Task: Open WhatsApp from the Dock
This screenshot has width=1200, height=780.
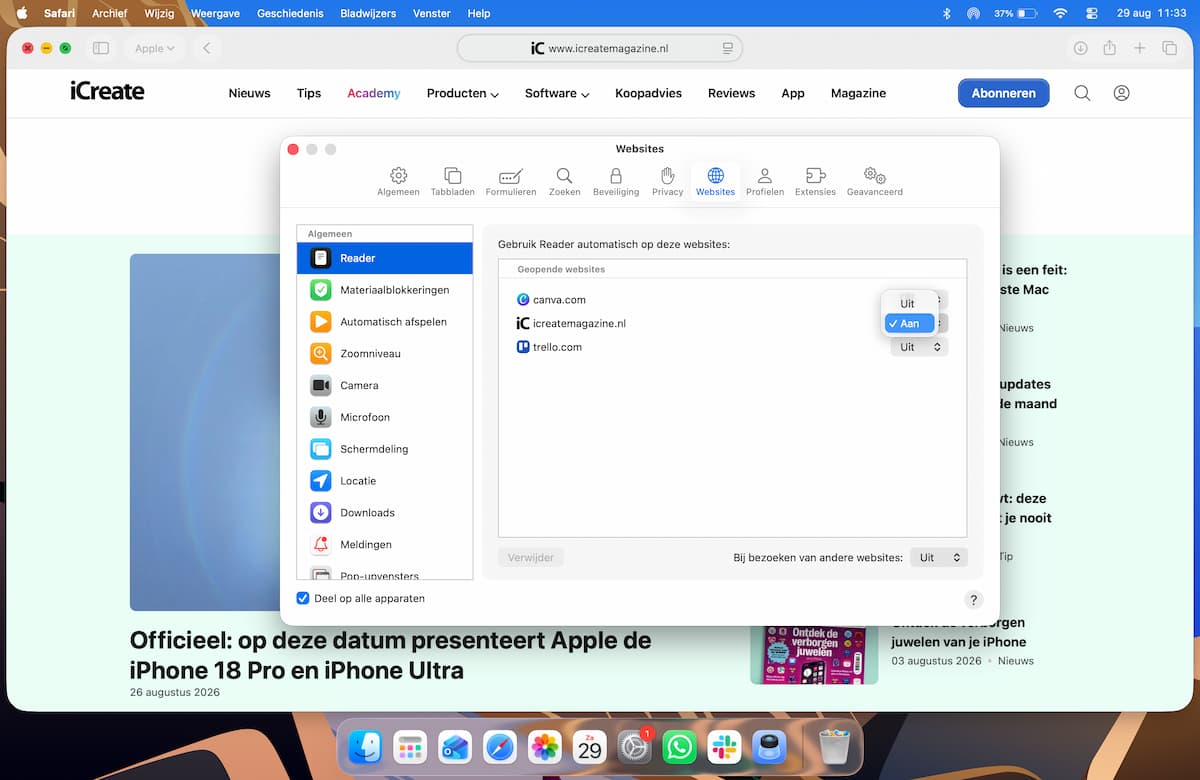Action: coord(679,747)
